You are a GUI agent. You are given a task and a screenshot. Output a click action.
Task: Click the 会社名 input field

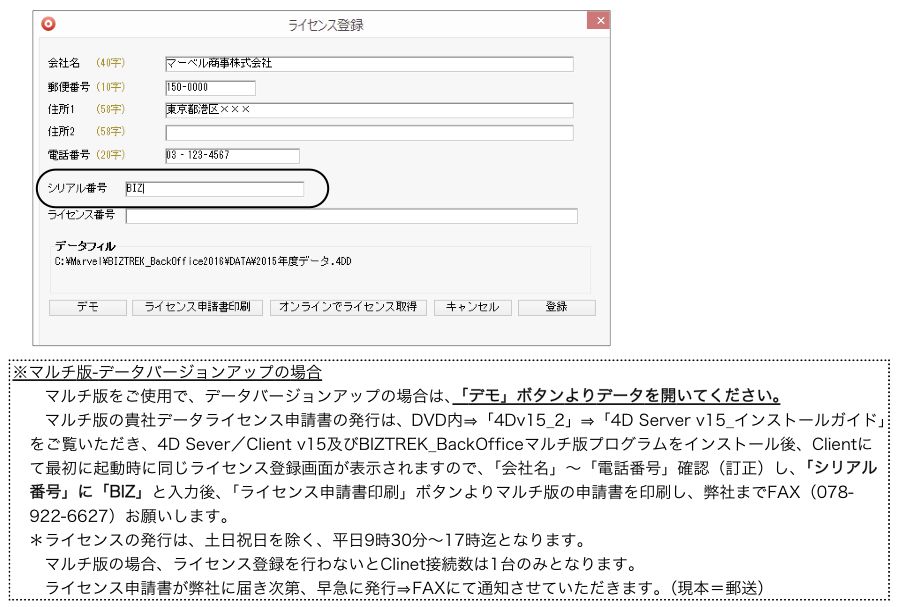click(369, 64)
